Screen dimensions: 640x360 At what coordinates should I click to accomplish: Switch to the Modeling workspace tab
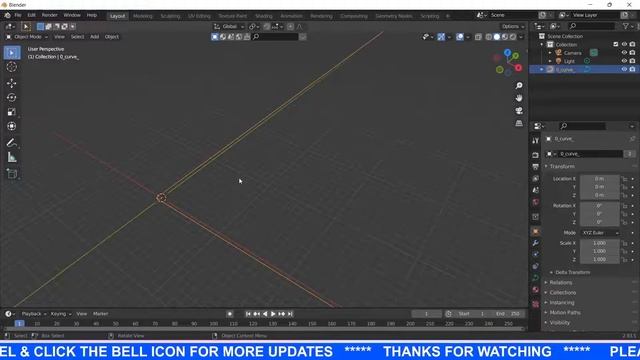coord(143,16)
